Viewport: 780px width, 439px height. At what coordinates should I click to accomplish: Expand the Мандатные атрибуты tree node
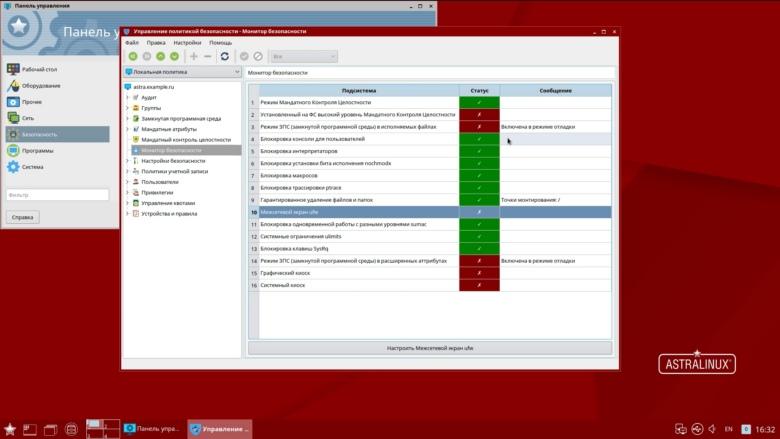[127, 129]
